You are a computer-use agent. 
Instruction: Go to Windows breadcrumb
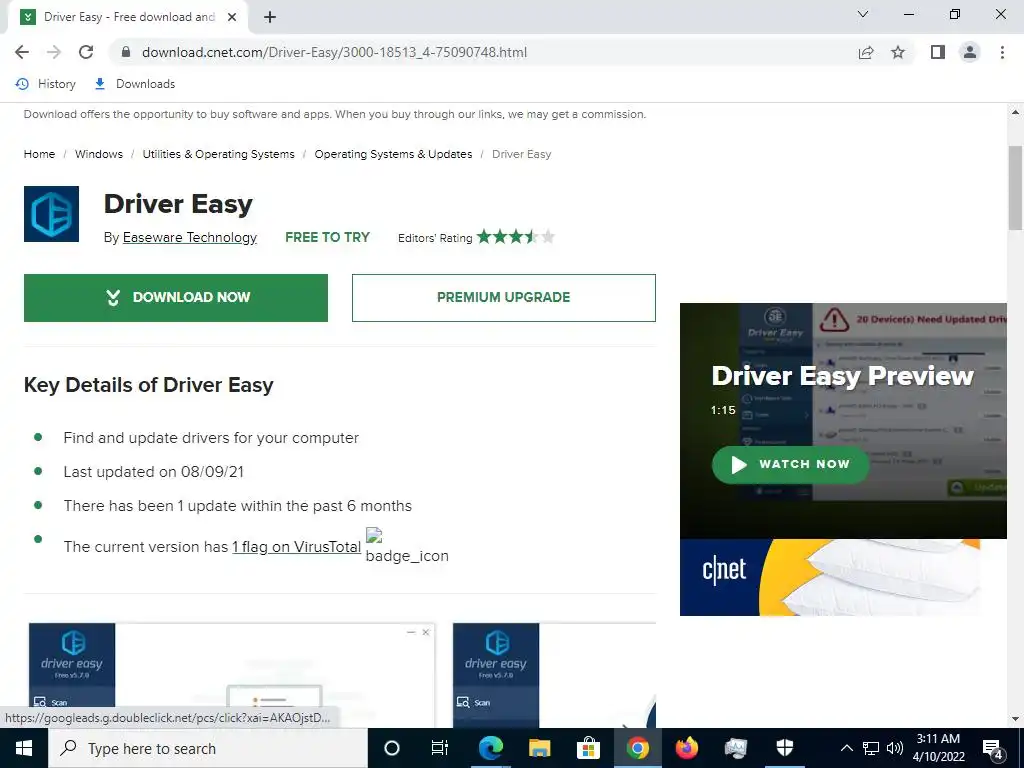[x=99, y=154]
